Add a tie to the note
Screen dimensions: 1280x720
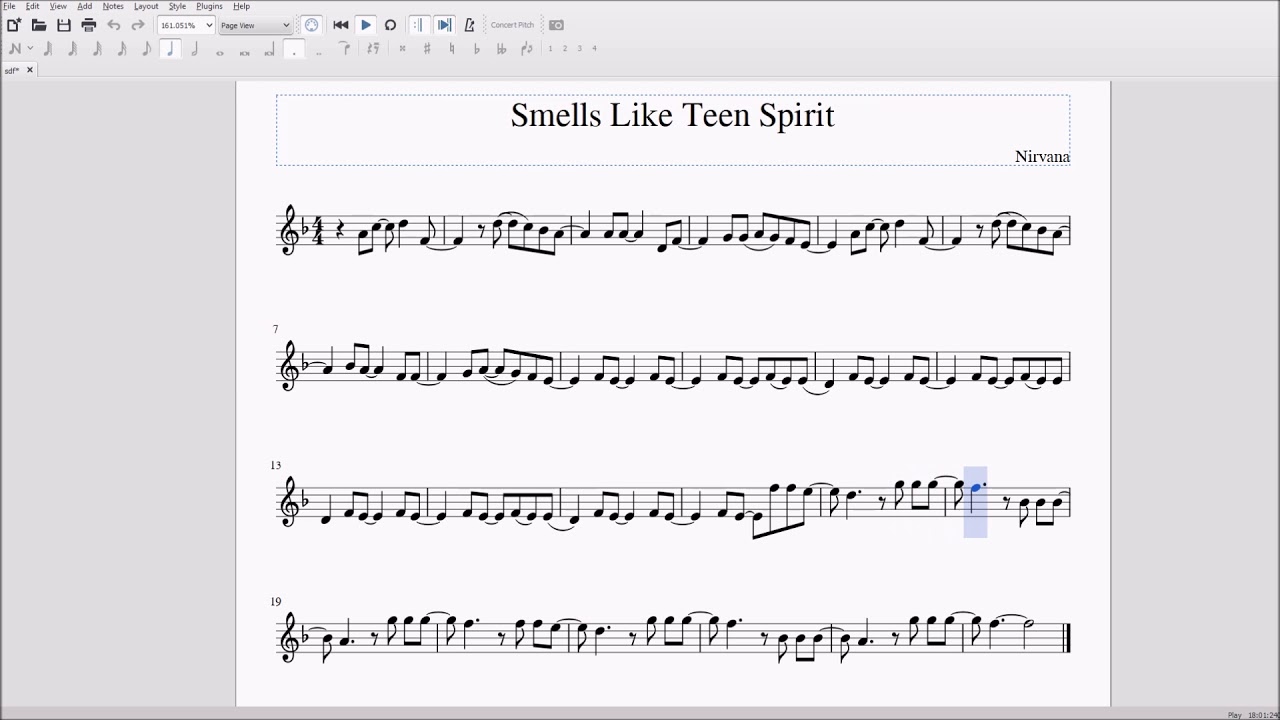[x=344, y=48]
